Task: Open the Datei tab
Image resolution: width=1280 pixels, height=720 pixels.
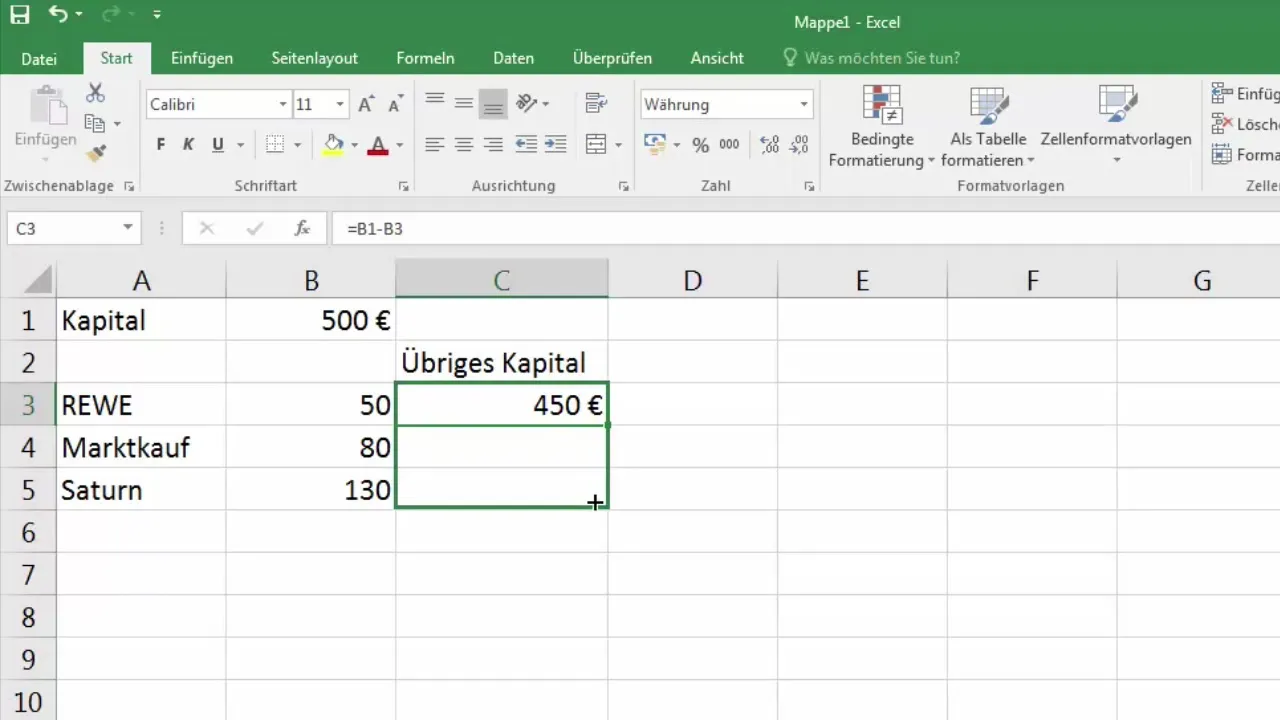Action: (x=39, y=58)
